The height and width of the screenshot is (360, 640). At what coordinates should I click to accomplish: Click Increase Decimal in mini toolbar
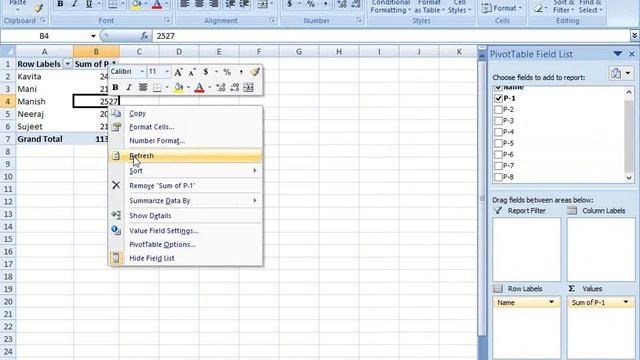click(220, 87)
